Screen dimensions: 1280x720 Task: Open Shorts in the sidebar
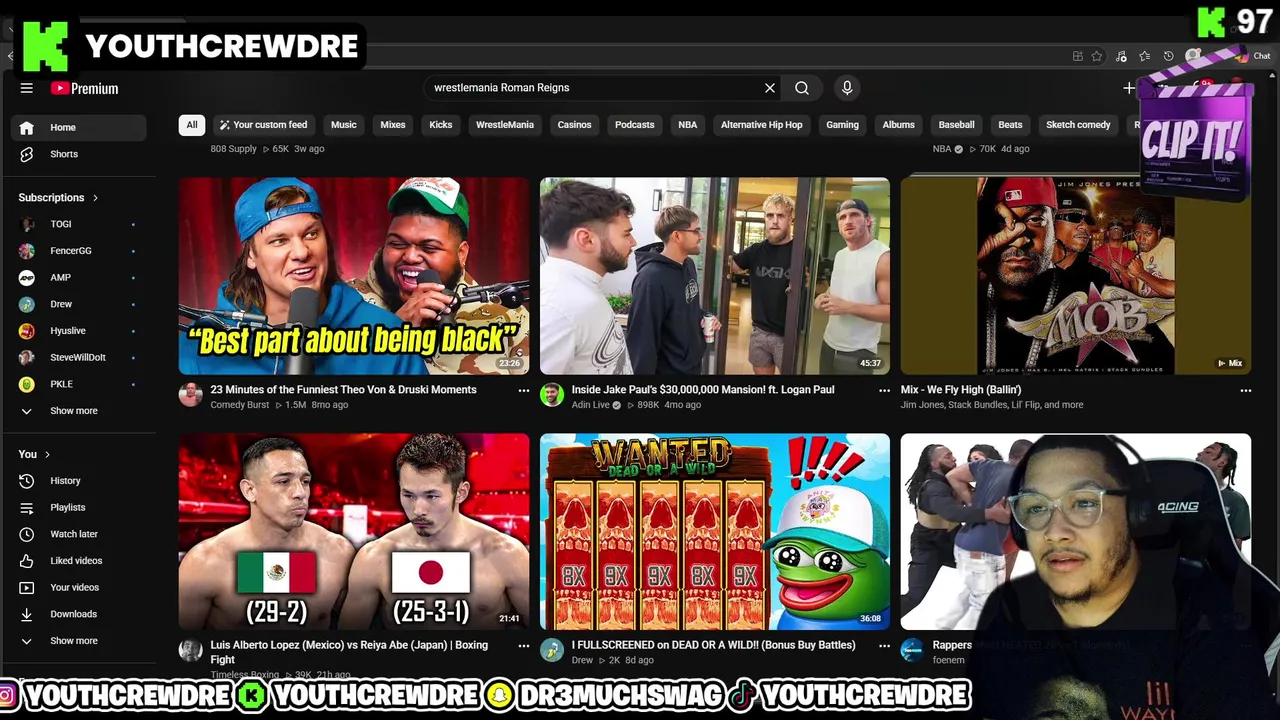coord(79,154)
